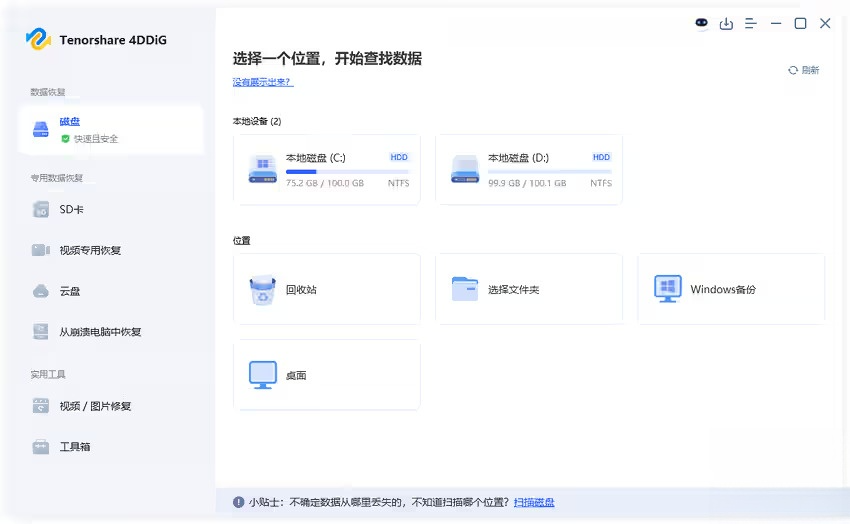This screenshot has width=850, height=524.
Task: Click the HDD badge on drive D:
Action: pos(601,157)
